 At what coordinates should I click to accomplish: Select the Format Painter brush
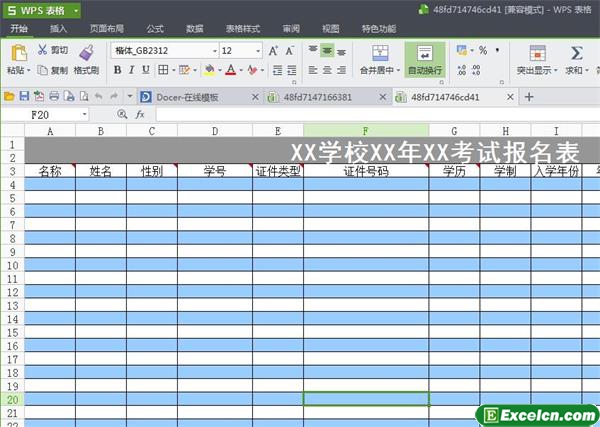(x=86, y=52)
